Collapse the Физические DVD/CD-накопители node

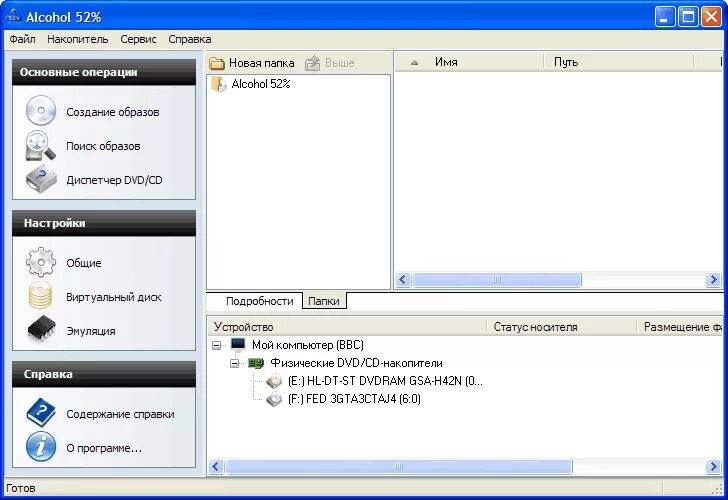pos(235,363)
